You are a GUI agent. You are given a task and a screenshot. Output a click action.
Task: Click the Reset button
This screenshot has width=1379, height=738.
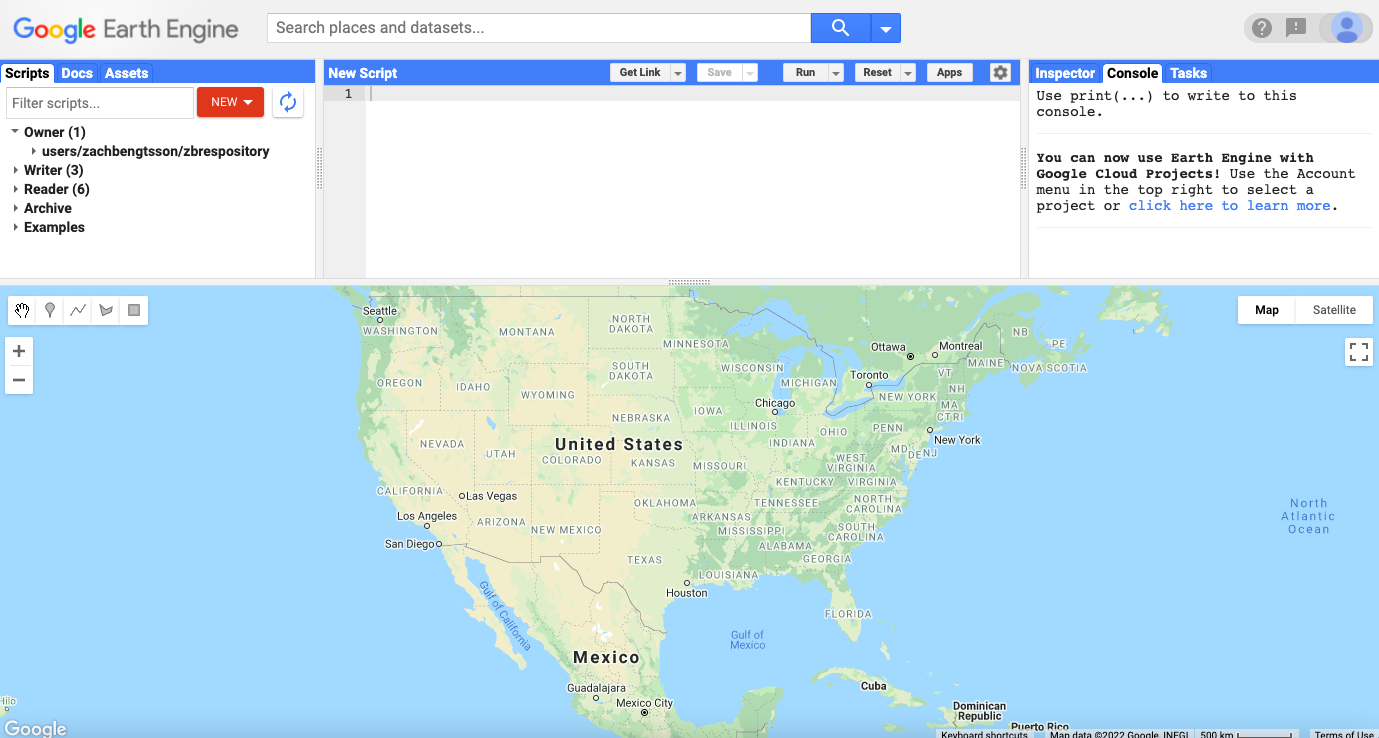[x=877, y=73]
